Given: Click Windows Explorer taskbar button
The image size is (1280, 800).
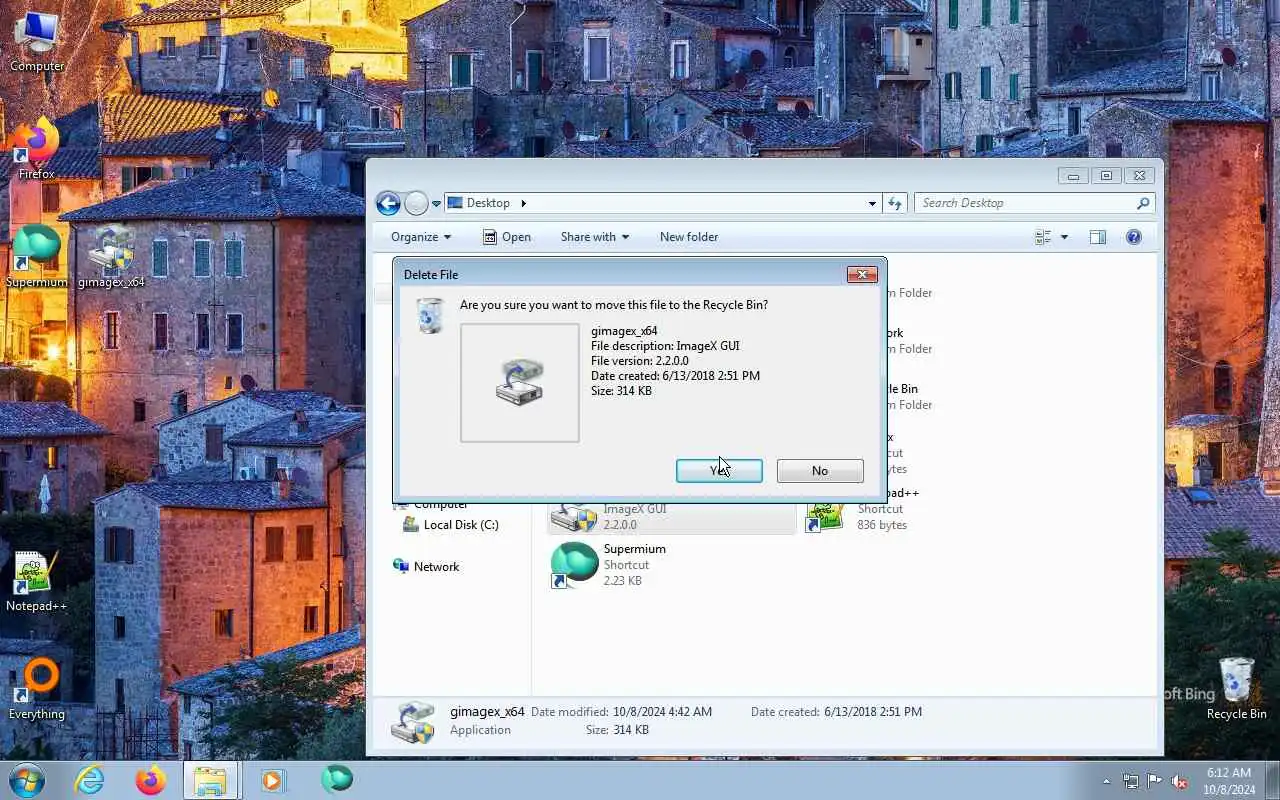Looking at the screenshot, I should [210, 780].
